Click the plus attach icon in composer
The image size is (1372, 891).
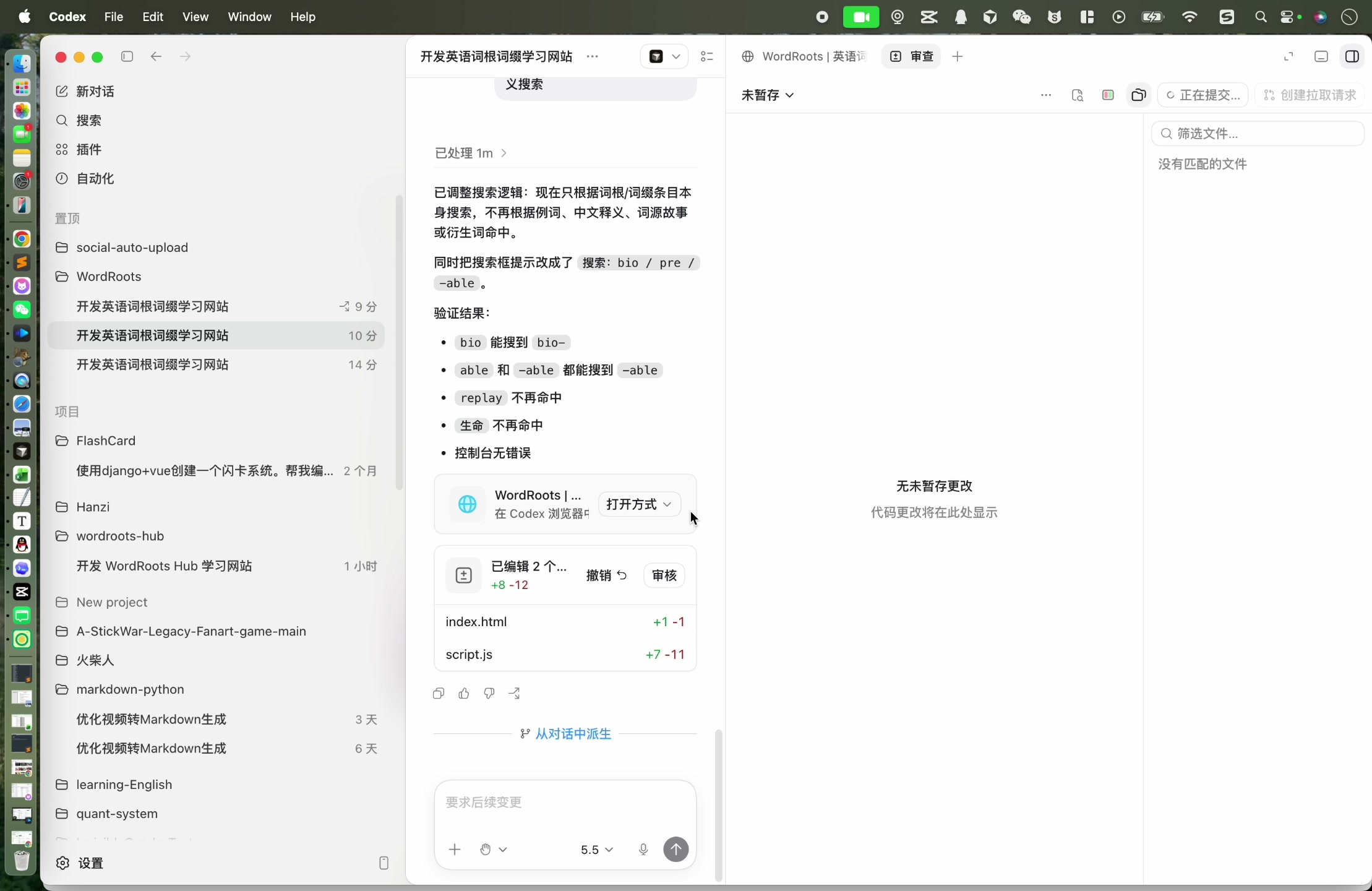click(x=455, y=850)
